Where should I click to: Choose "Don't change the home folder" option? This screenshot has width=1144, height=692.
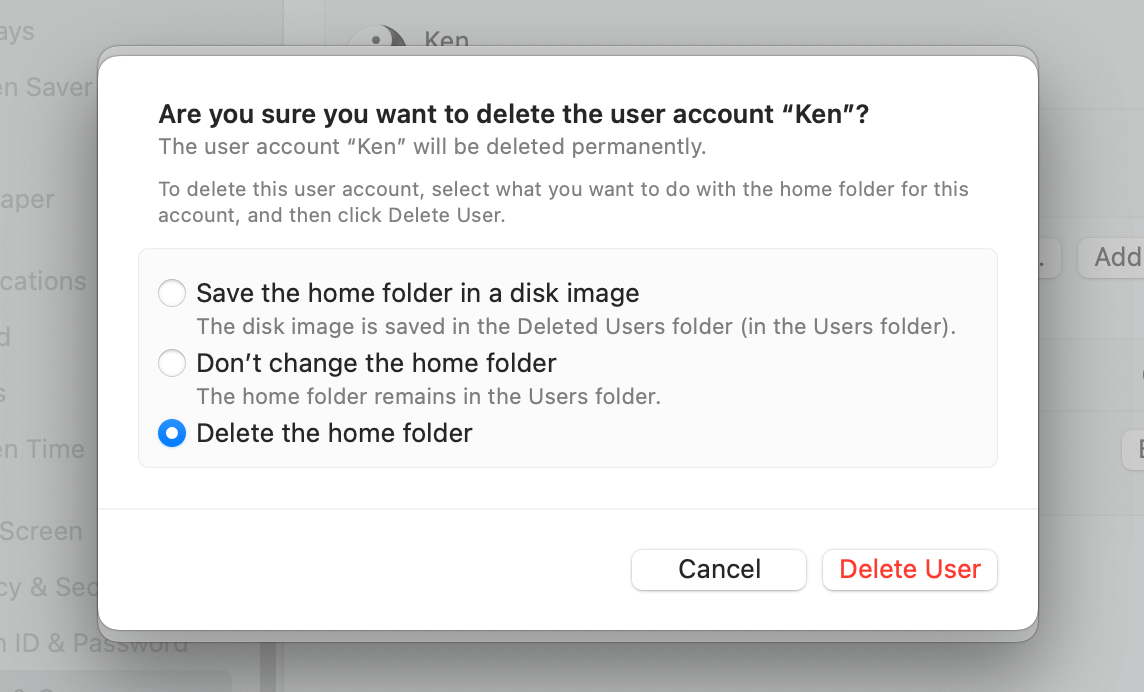point(171,363)
